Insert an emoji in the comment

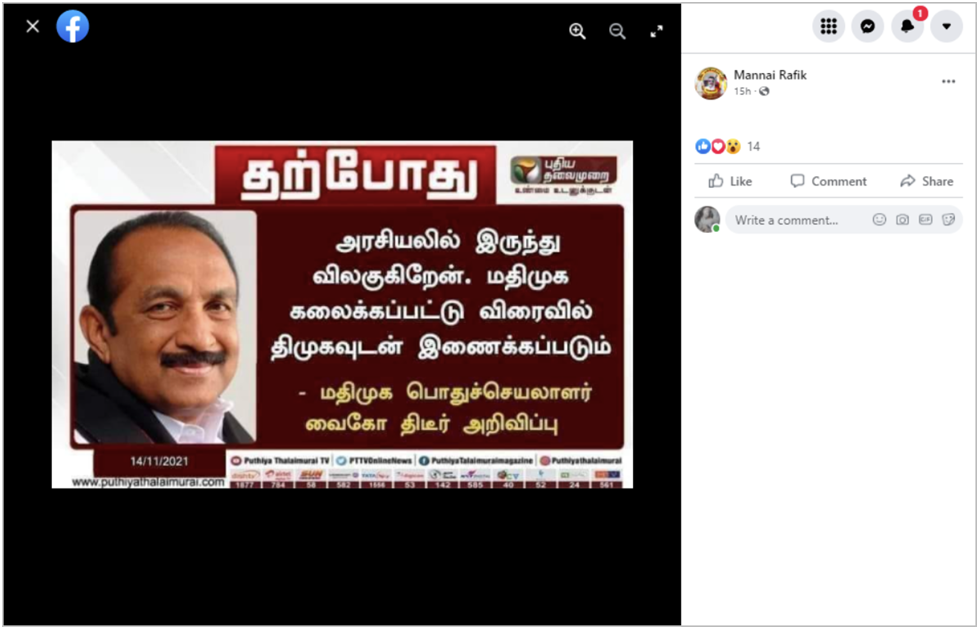(x=879, y=220)
